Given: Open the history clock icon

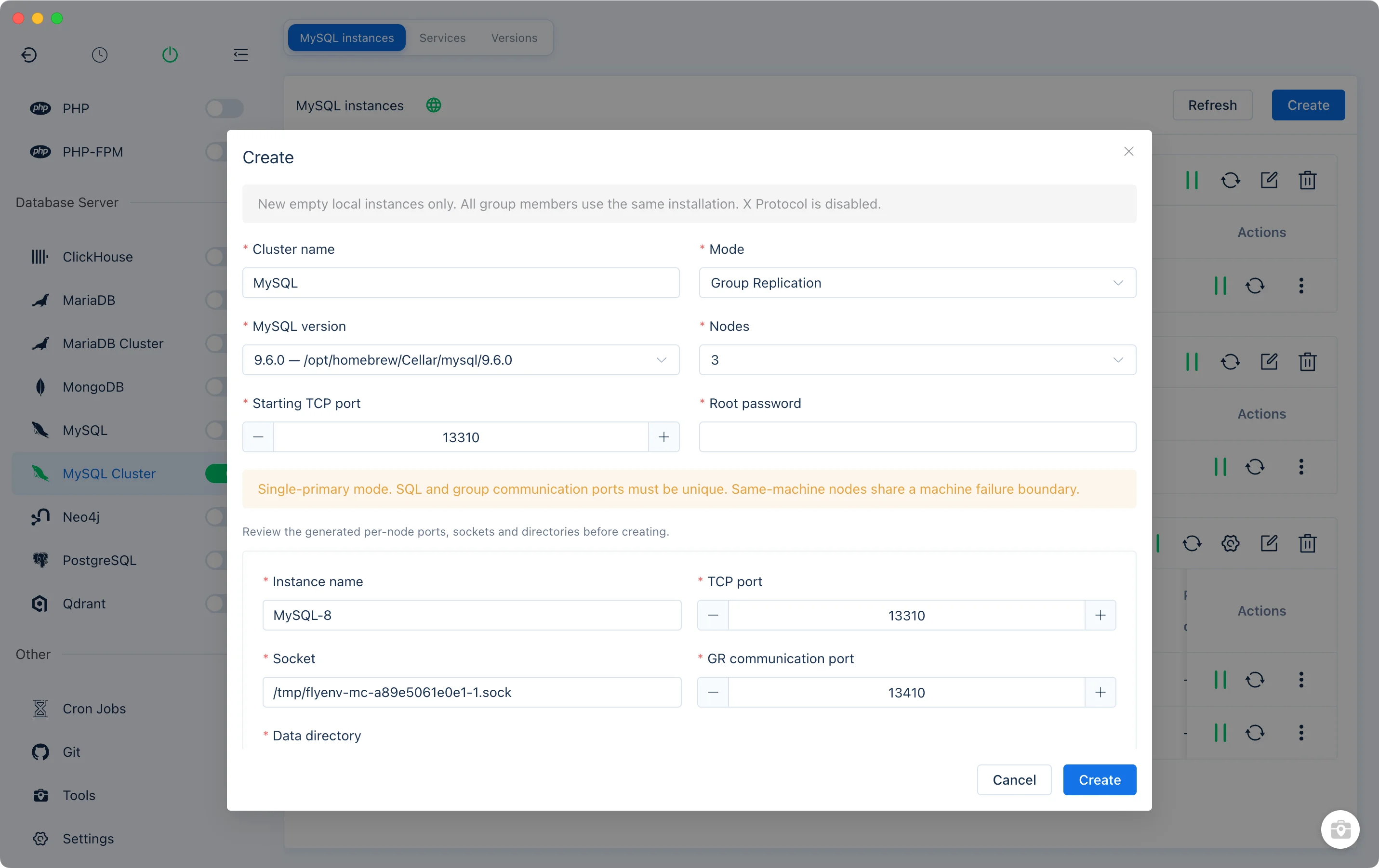Looking at the screenshot, I should point(100,54).
